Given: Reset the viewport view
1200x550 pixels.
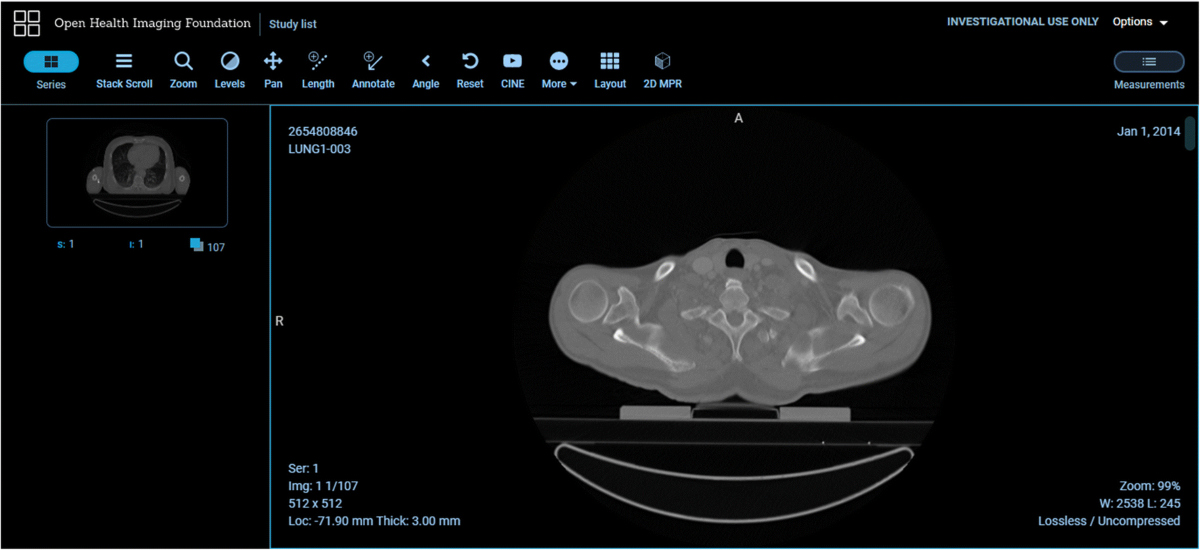Looking at the screenshot, I should click(x=470, y=70).
